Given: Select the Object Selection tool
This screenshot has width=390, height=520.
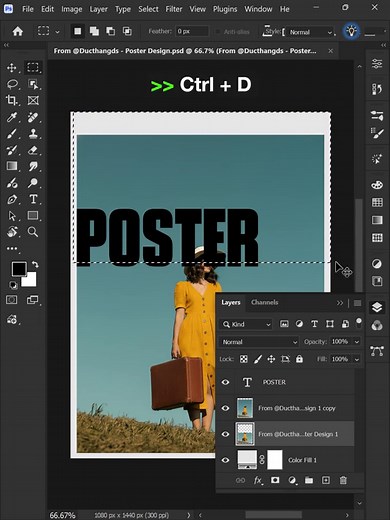Looking at the screenshot, I should point(33,84).
